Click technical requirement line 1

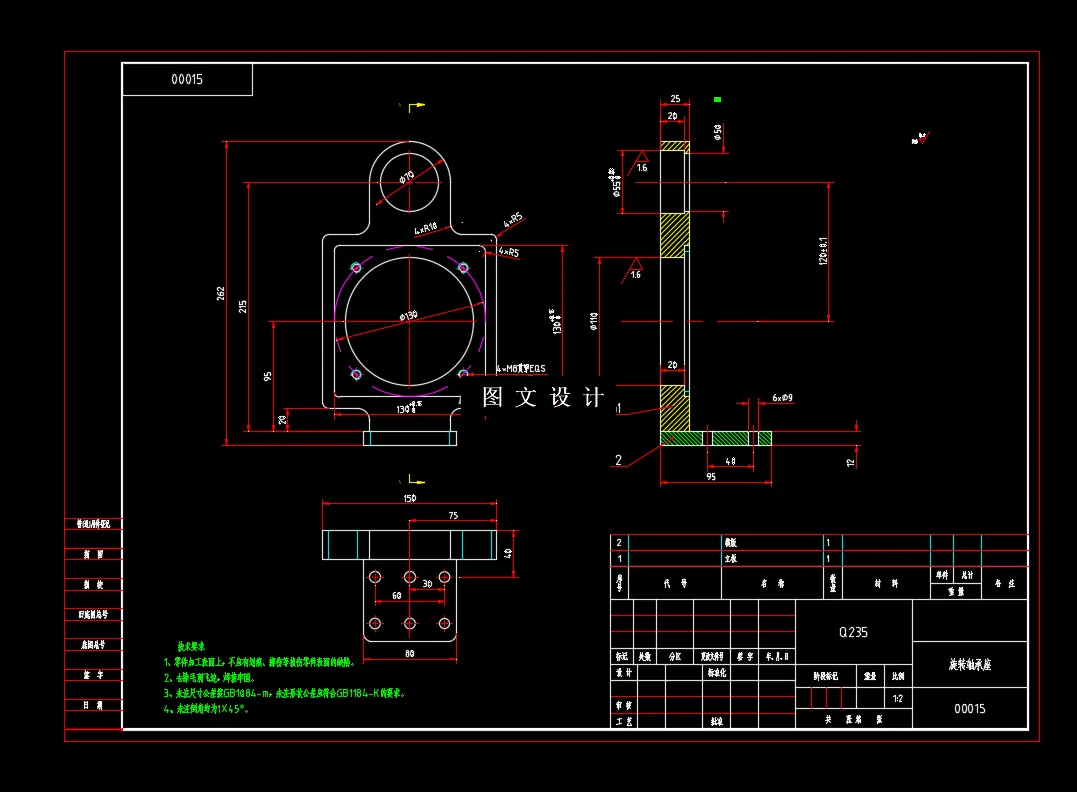[259, 662]
